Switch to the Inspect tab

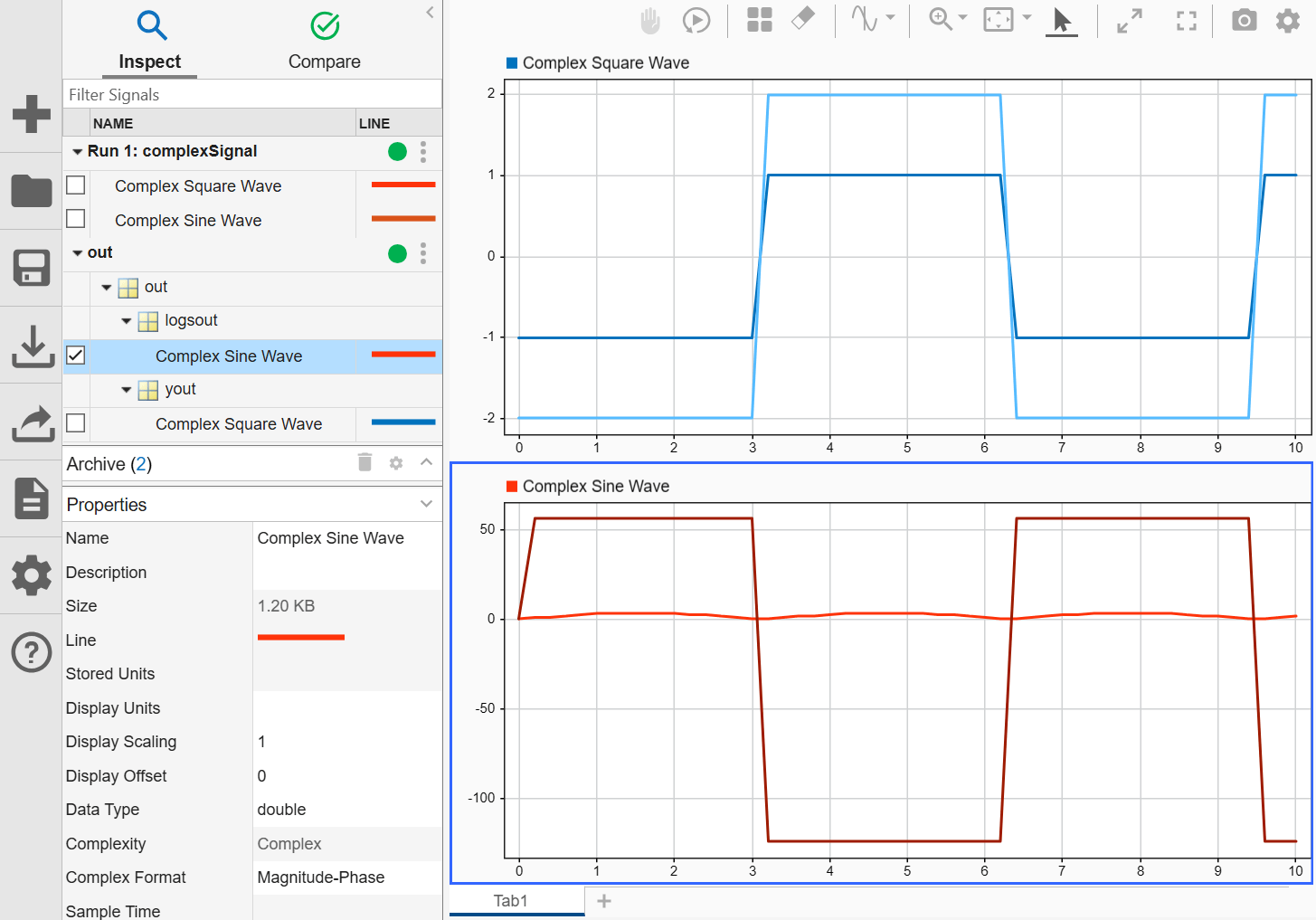click(x=150, y=41)
